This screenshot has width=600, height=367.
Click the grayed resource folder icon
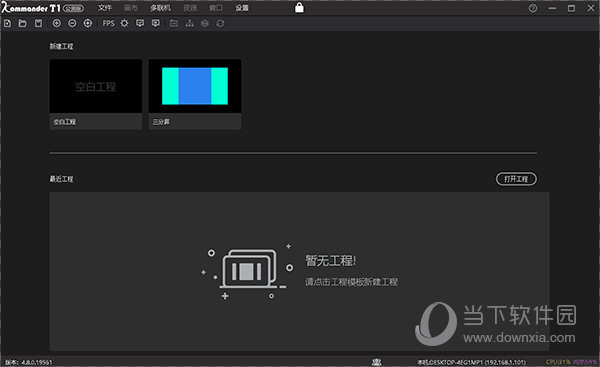click(174, 24)
